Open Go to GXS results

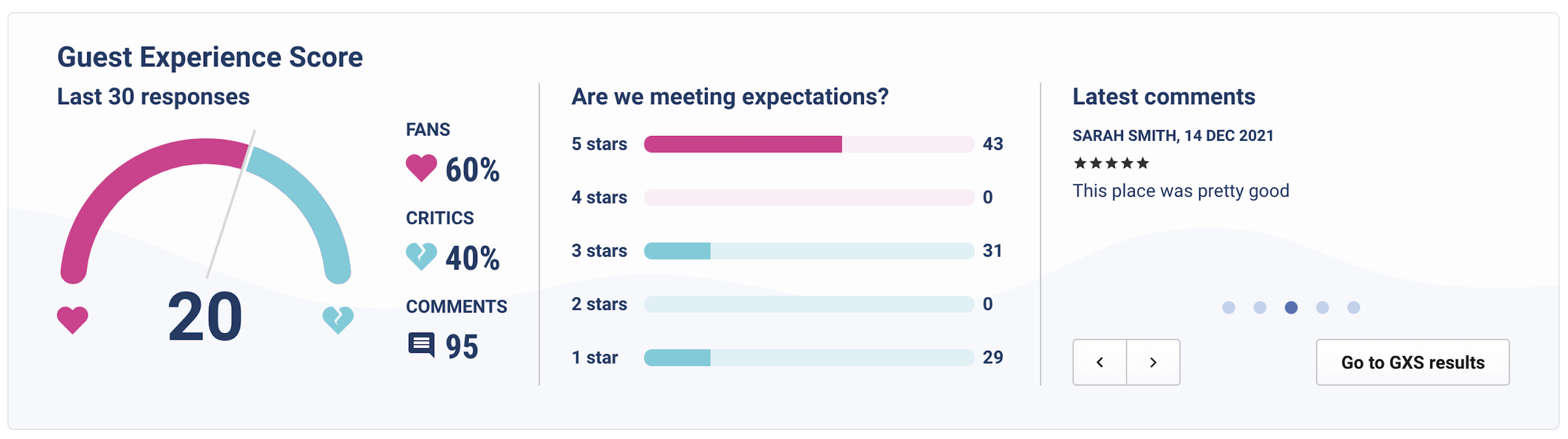pos(1412,362)
